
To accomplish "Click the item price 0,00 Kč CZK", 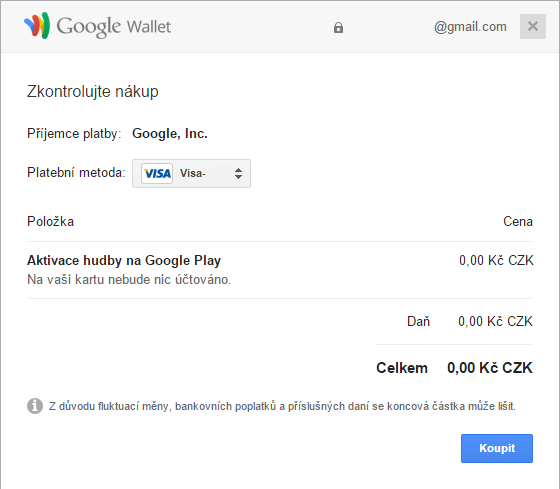I will 496,261.
